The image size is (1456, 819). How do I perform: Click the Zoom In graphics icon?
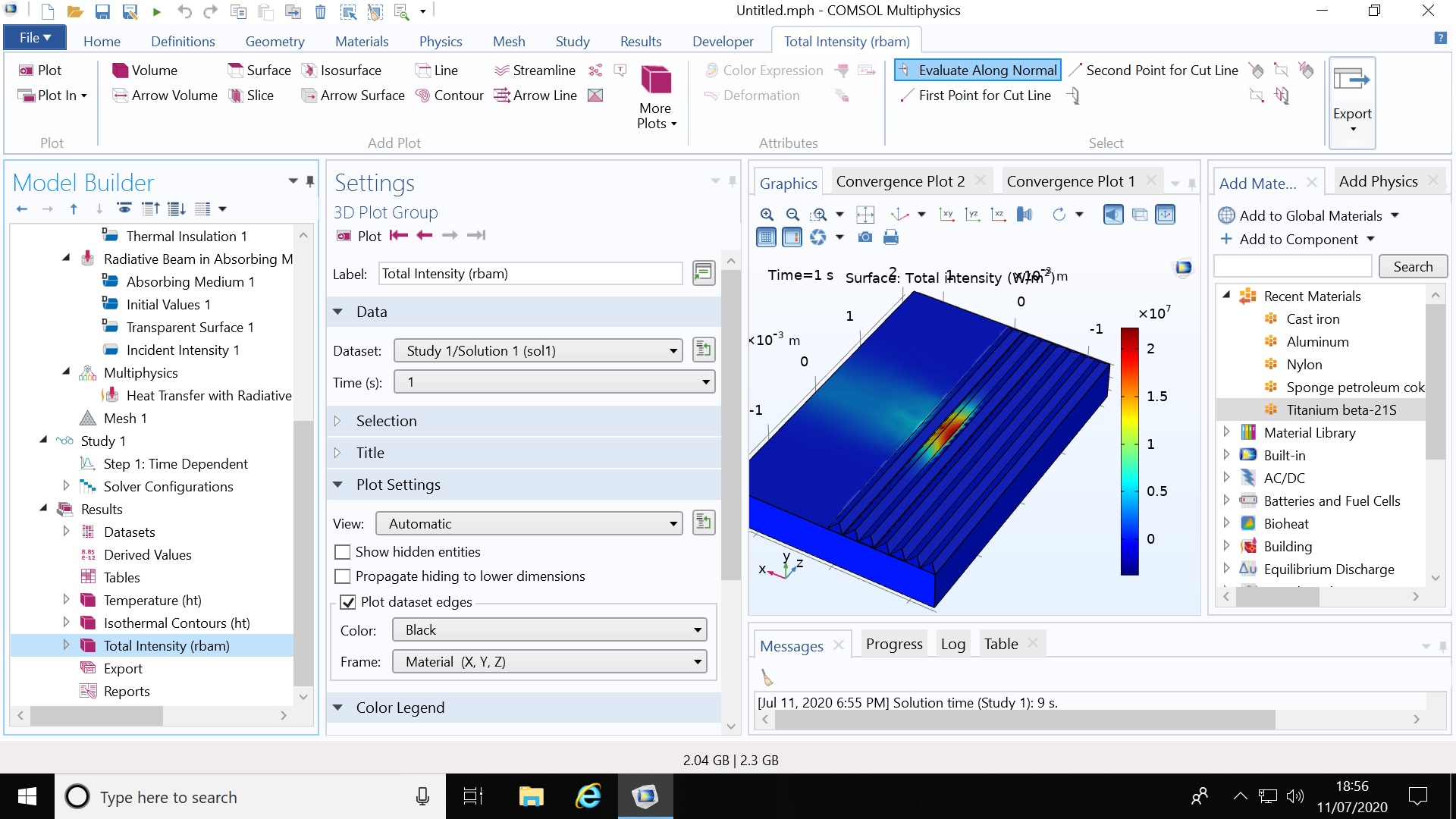[767, 215]
